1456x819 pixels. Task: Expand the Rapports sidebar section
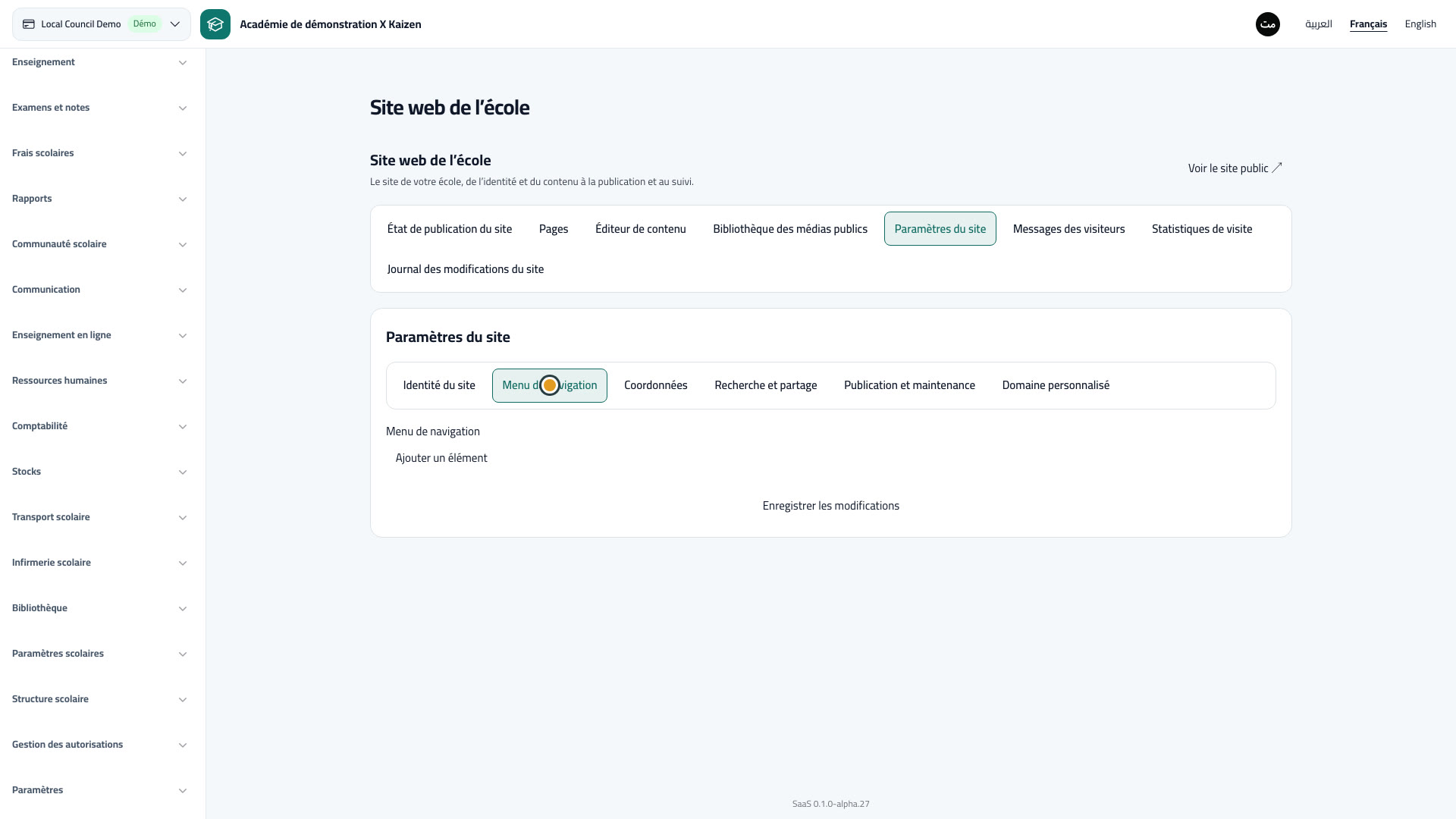[x=99, y=199]
